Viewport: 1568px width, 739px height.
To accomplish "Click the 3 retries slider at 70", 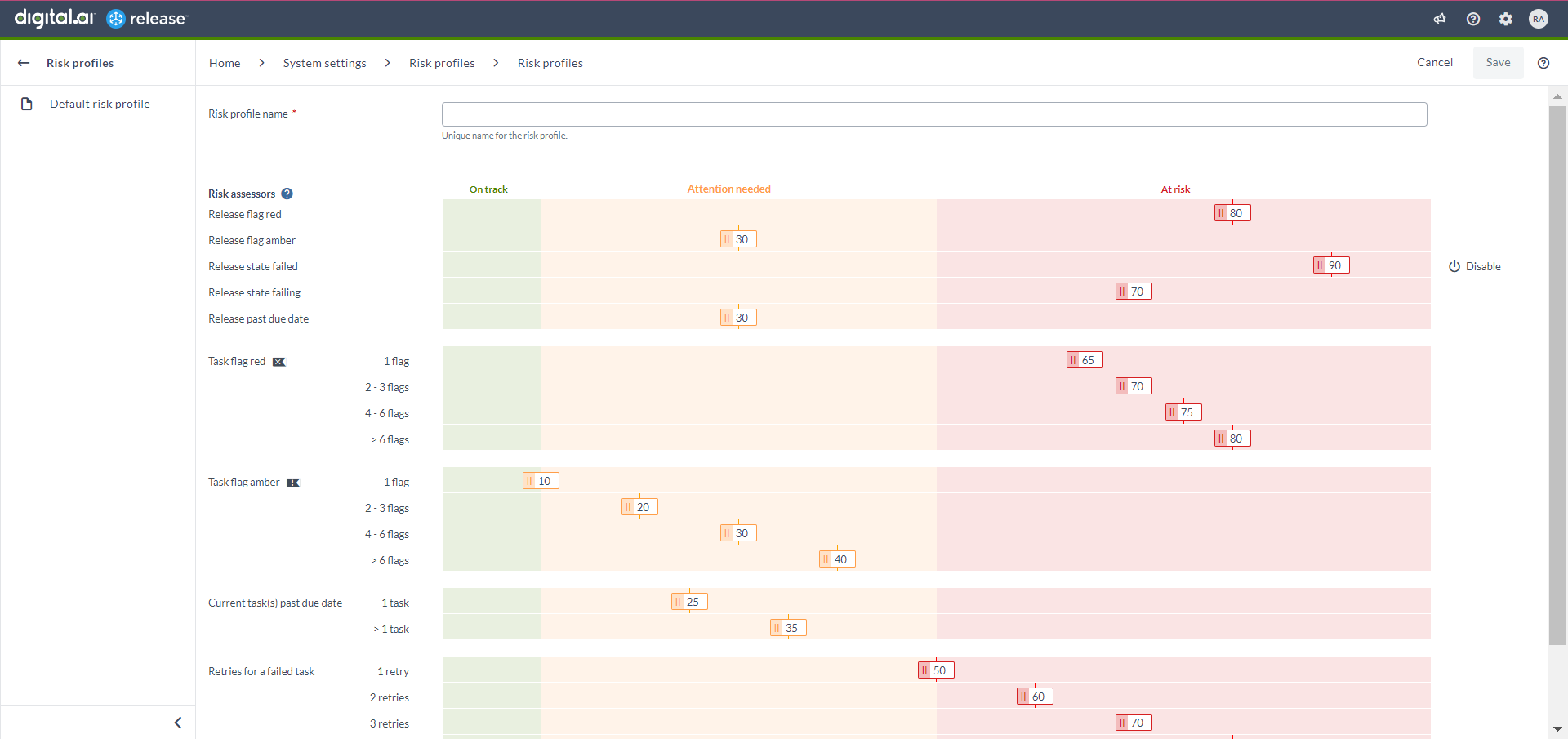I will coord(1134,723).
